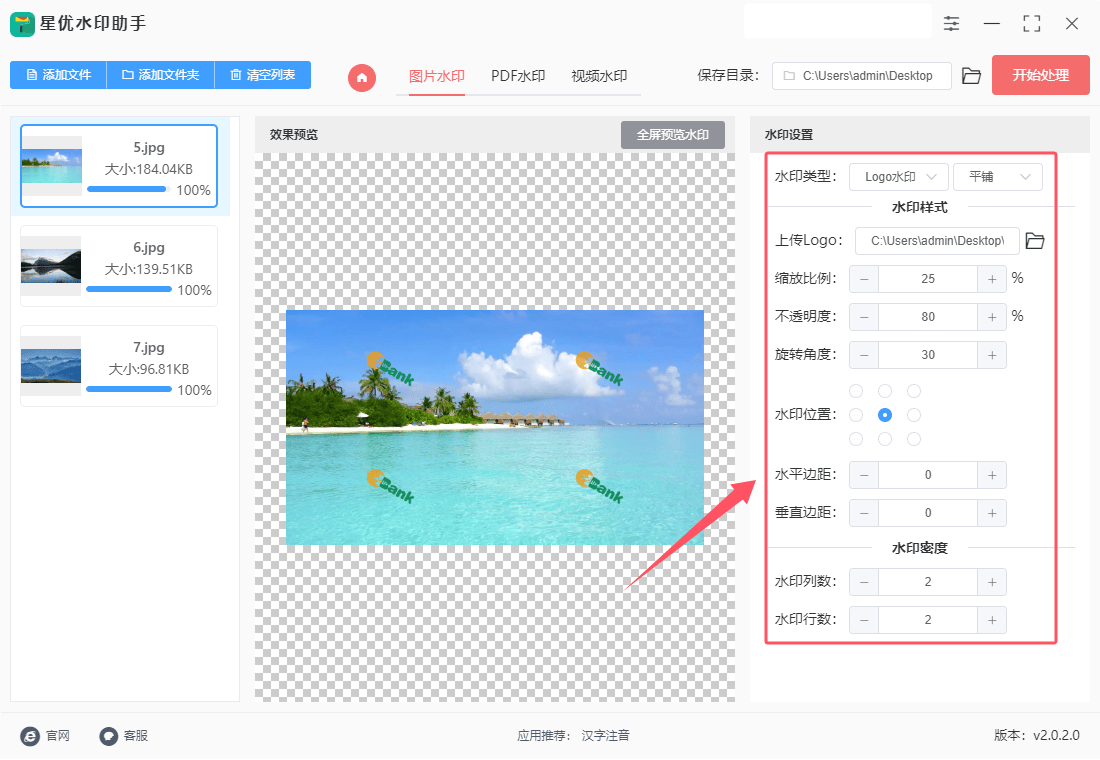
Task: Open the save directory folder browser
Action: [x=971, y=76]
